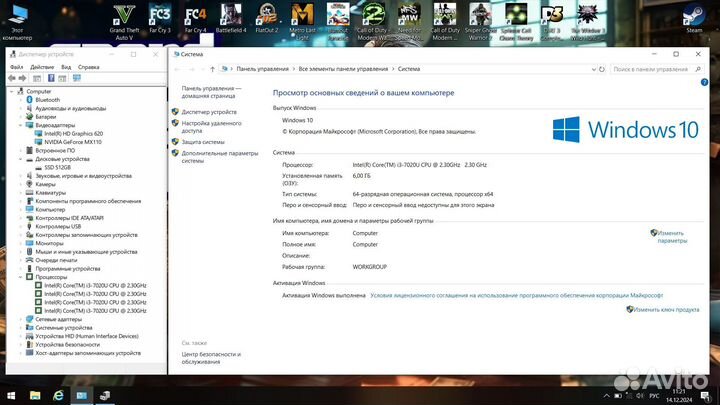
Task: Click the up arrow in System window navigation
Action: 212,69
